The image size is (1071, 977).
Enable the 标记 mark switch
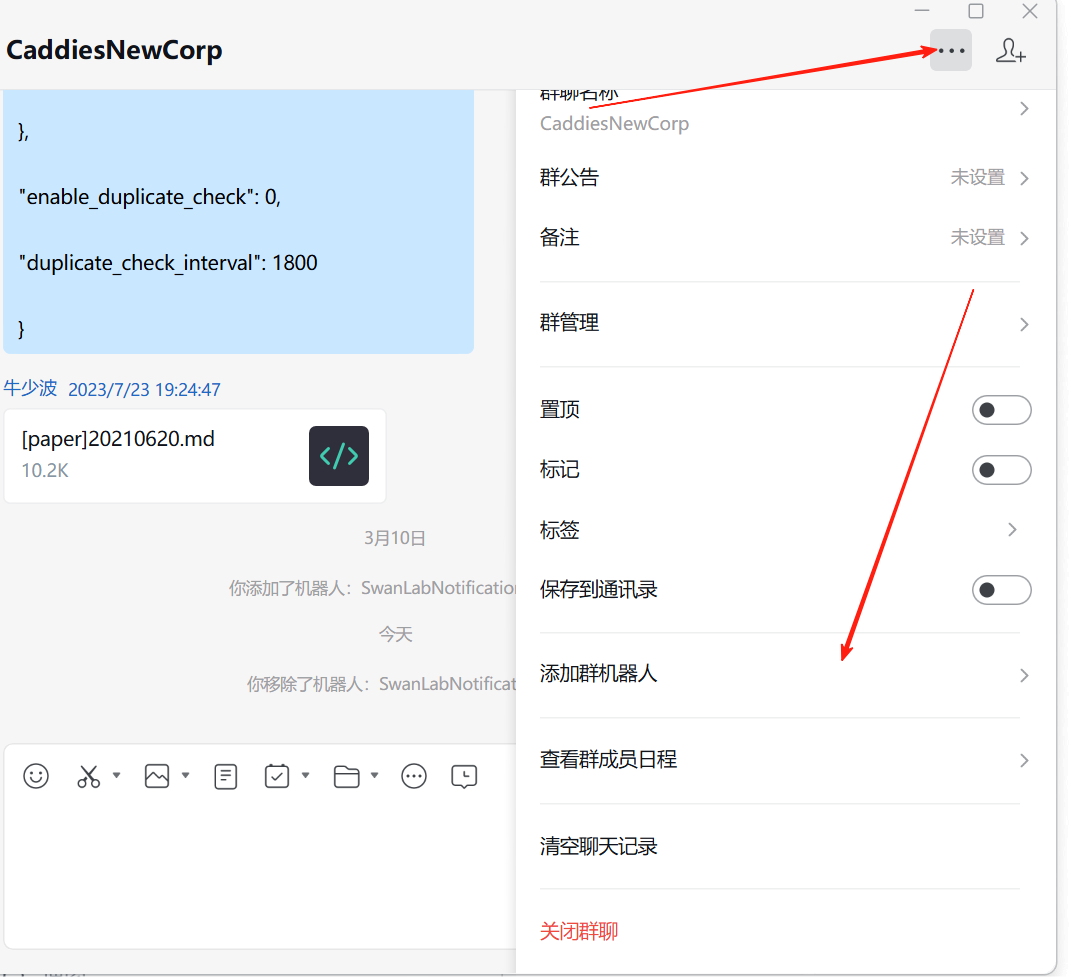click(x=1000, y=470)
